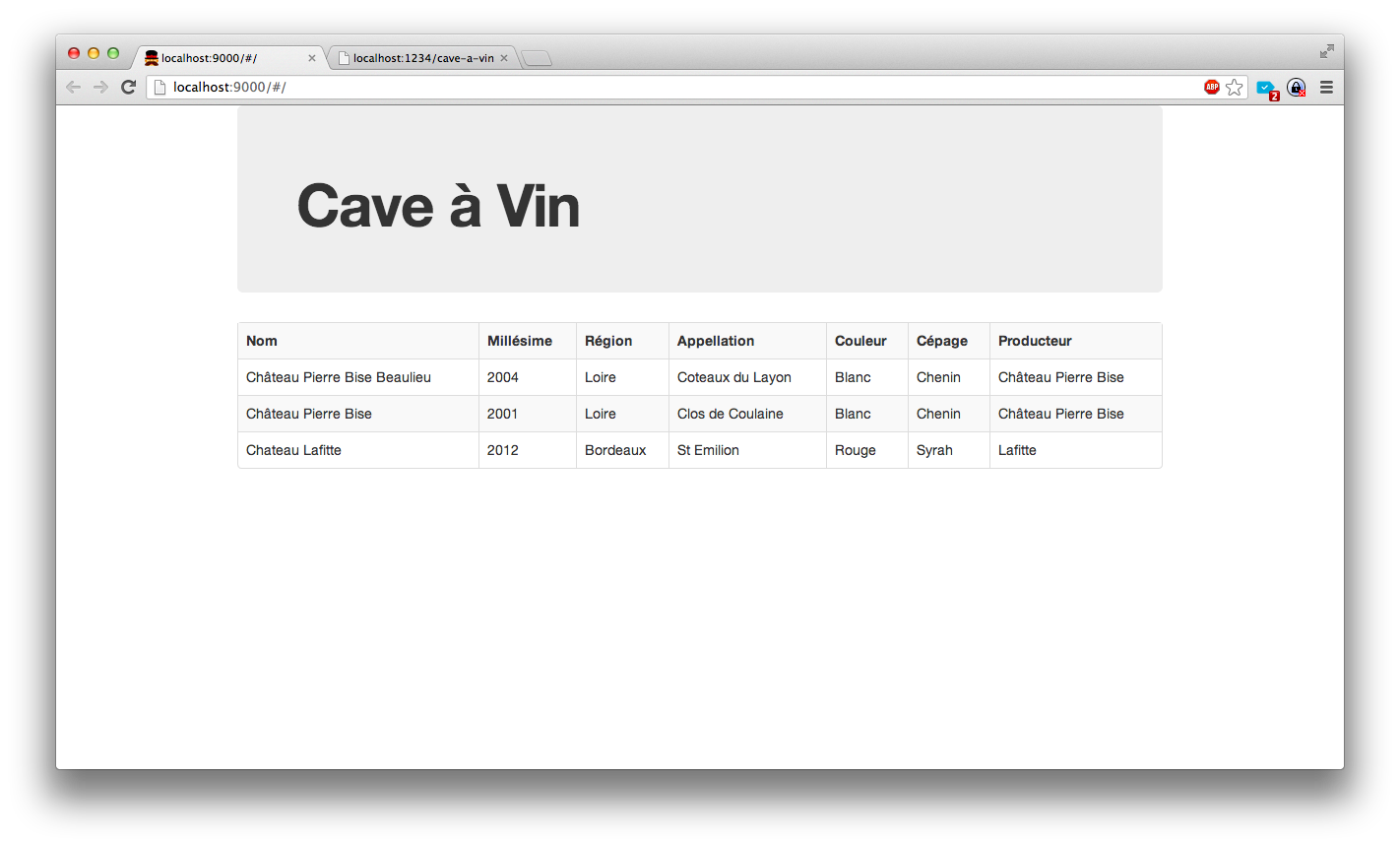Click the Syrah grape cell
The image size is (1400, 847).
click(x=949, y=450)
